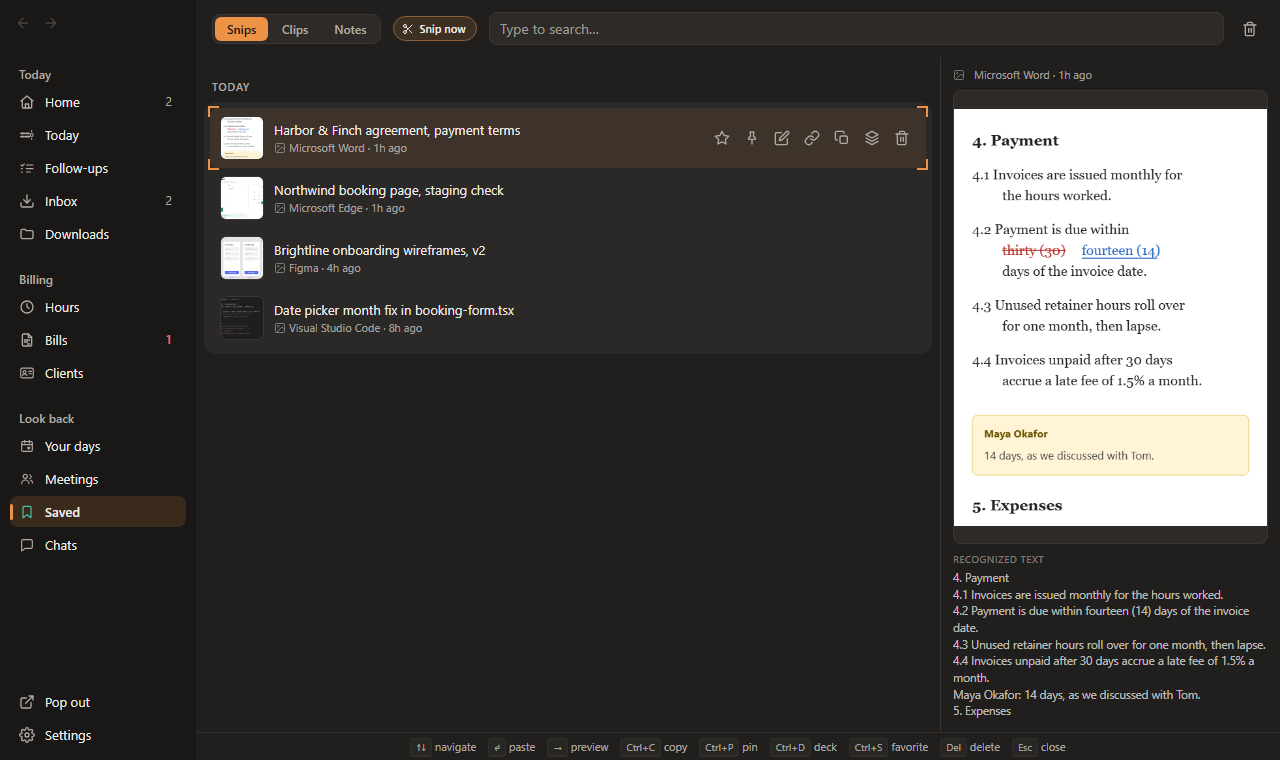Image resolution: width=1280 pixels, height=760 pixels.
Task: Open Home in the sidebar
Action: (x=98, y=102)
